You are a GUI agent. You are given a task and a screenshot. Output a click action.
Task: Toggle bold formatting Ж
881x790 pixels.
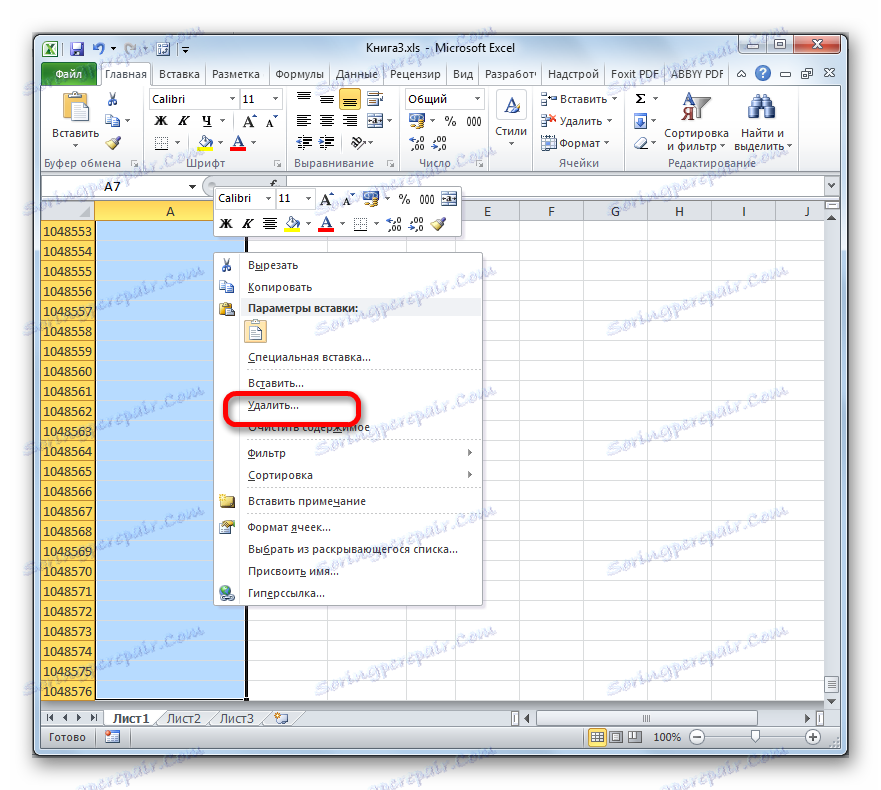[x=160, y=121]
